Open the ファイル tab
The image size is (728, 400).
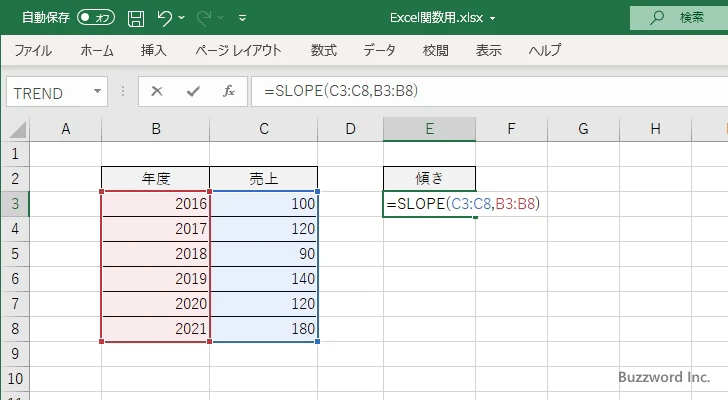[33, 50]
